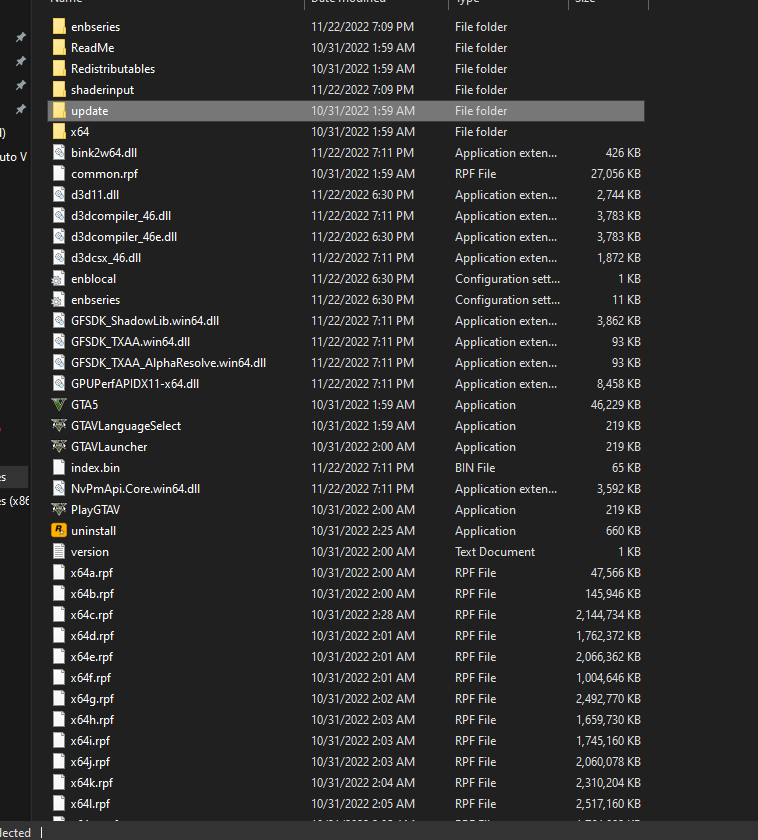The height and width of the screenshot is (840, 758).
Task: Select the enblocal configuration settings file icon
Action: (x=59, y=279)
